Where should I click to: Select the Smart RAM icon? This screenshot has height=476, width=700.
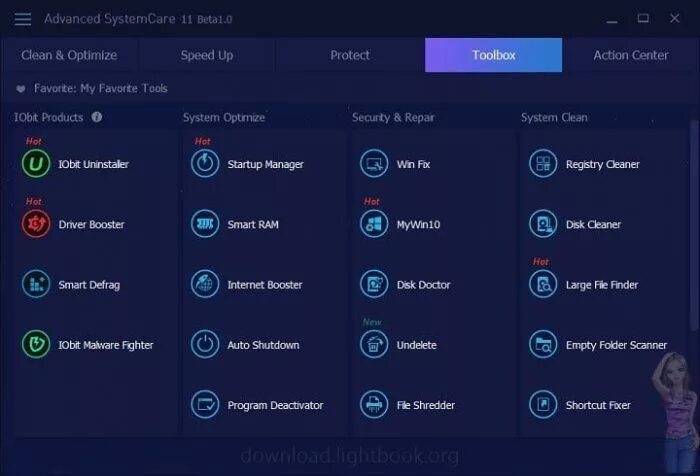pyautogui.click(x=205, y=224)
